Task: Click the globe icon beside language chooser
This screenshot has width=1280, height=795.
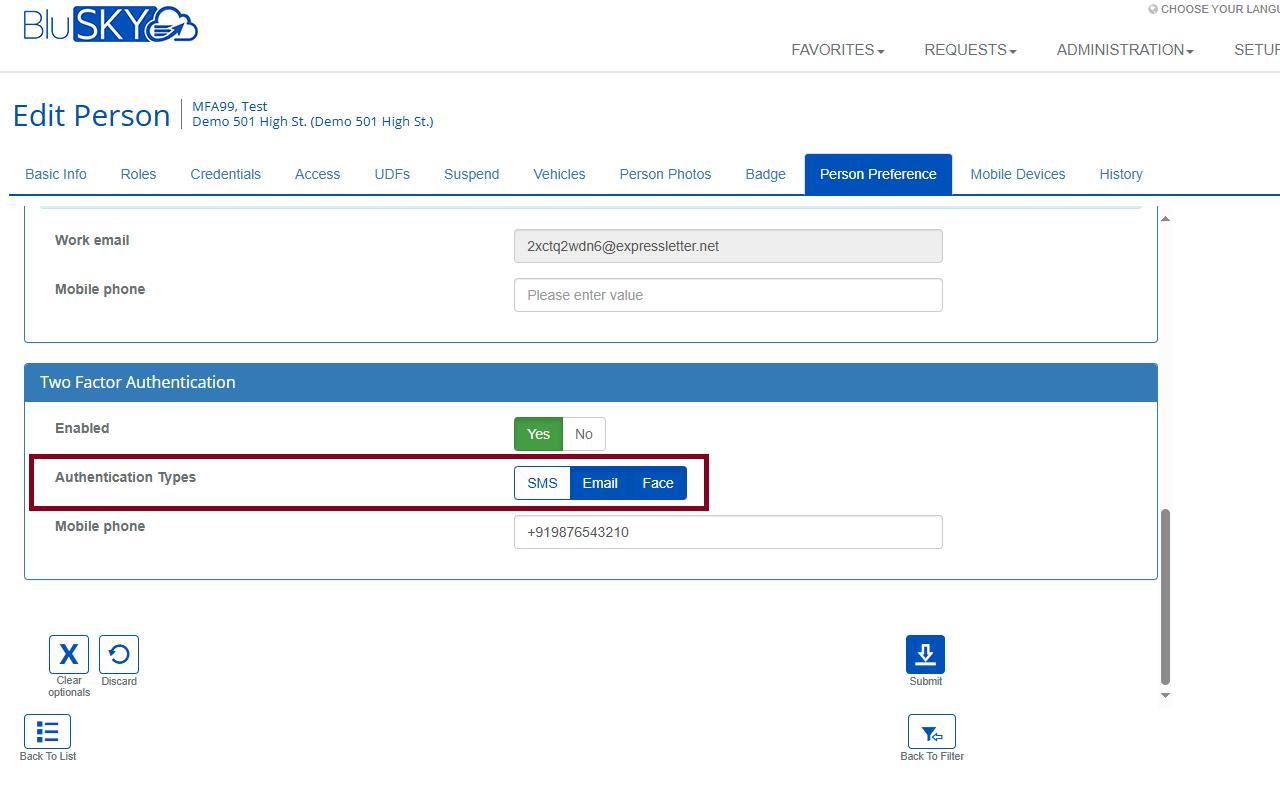Action: click(x=1153, y=9)
